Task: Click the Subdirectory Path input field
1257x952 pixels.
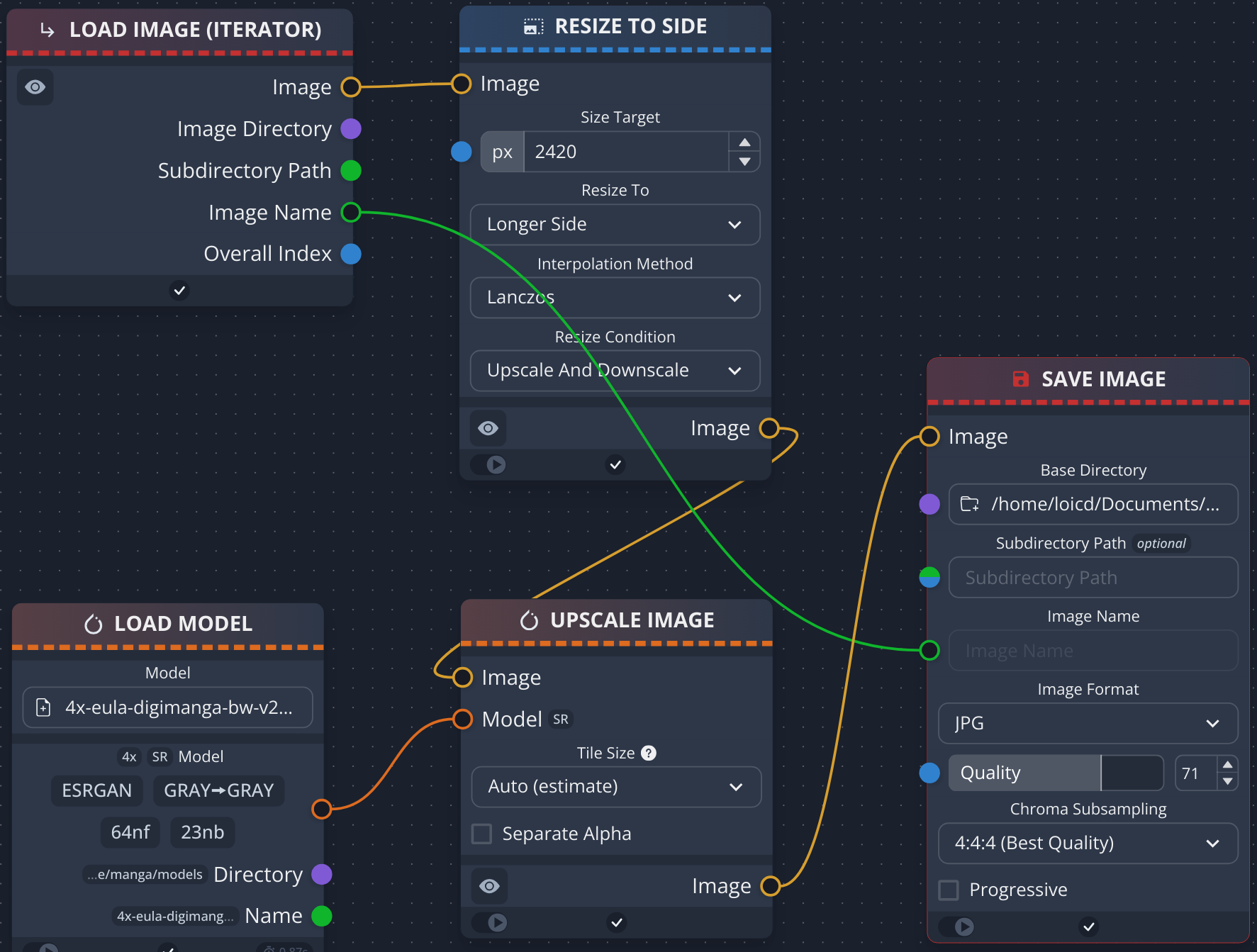Action: coord(1093,578)
